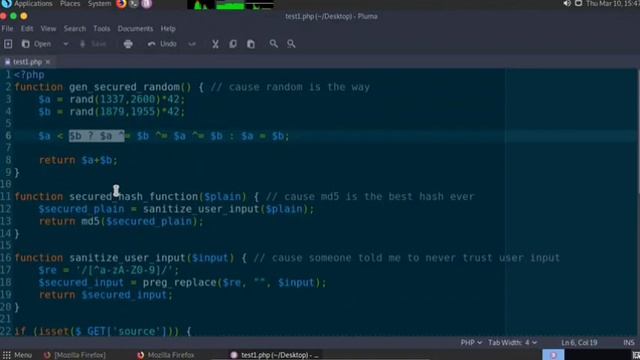Click the "cause random is the way" comment
This screenshot has height=360, width=640.
click(291, 87)
